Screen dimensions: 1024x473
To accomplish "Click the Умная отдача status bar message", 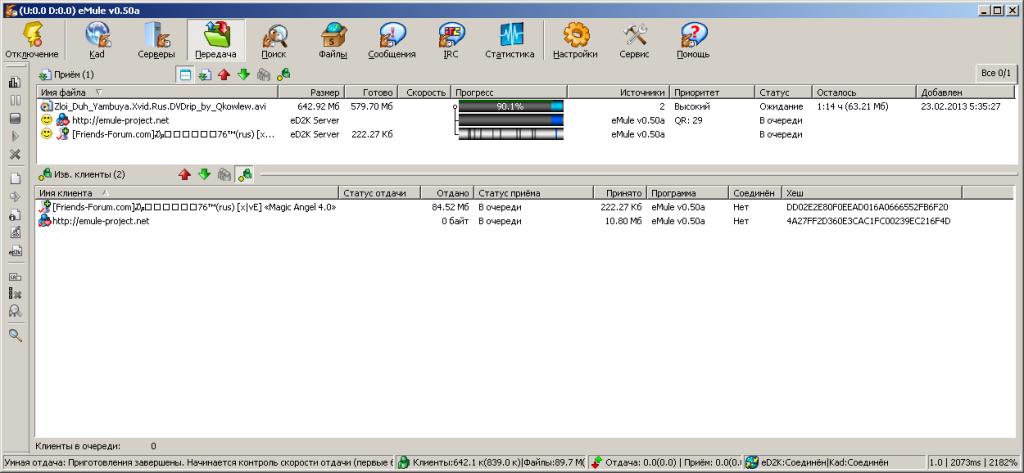I will pos(198,463).
